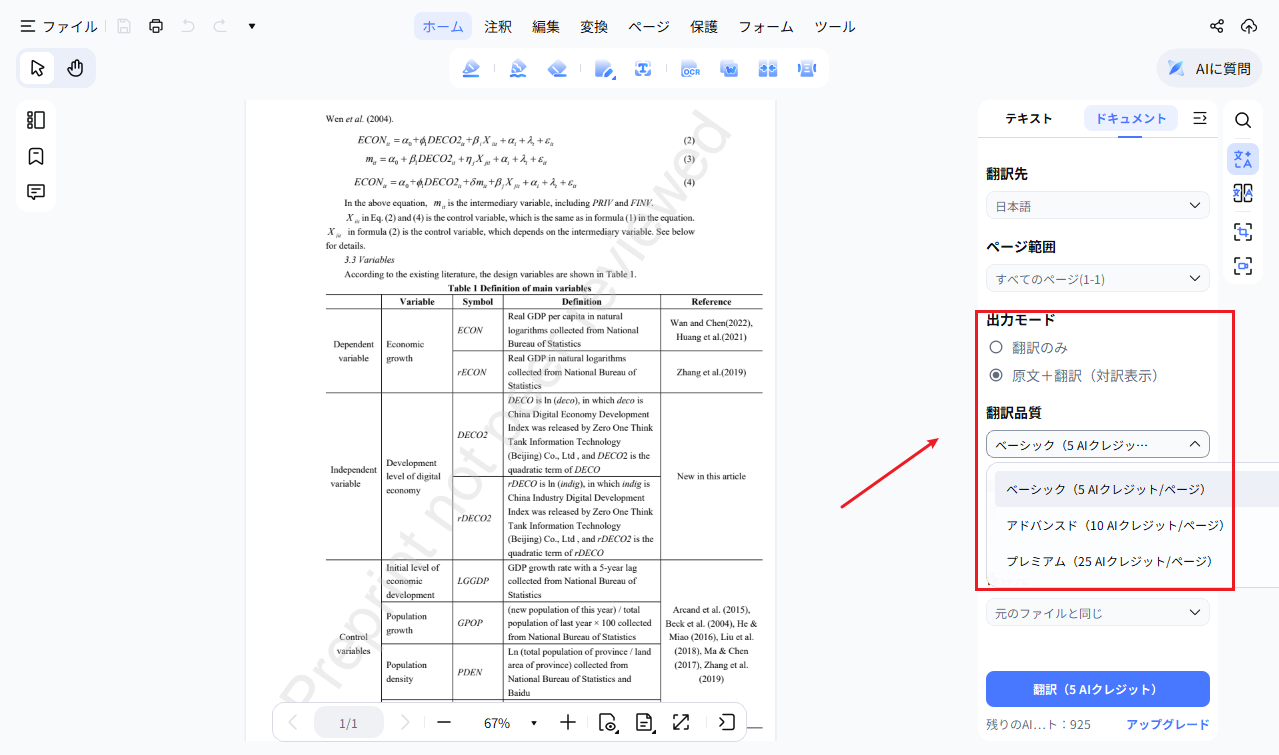Open the zoom percentage dropdown arrow

coord(533,723)
